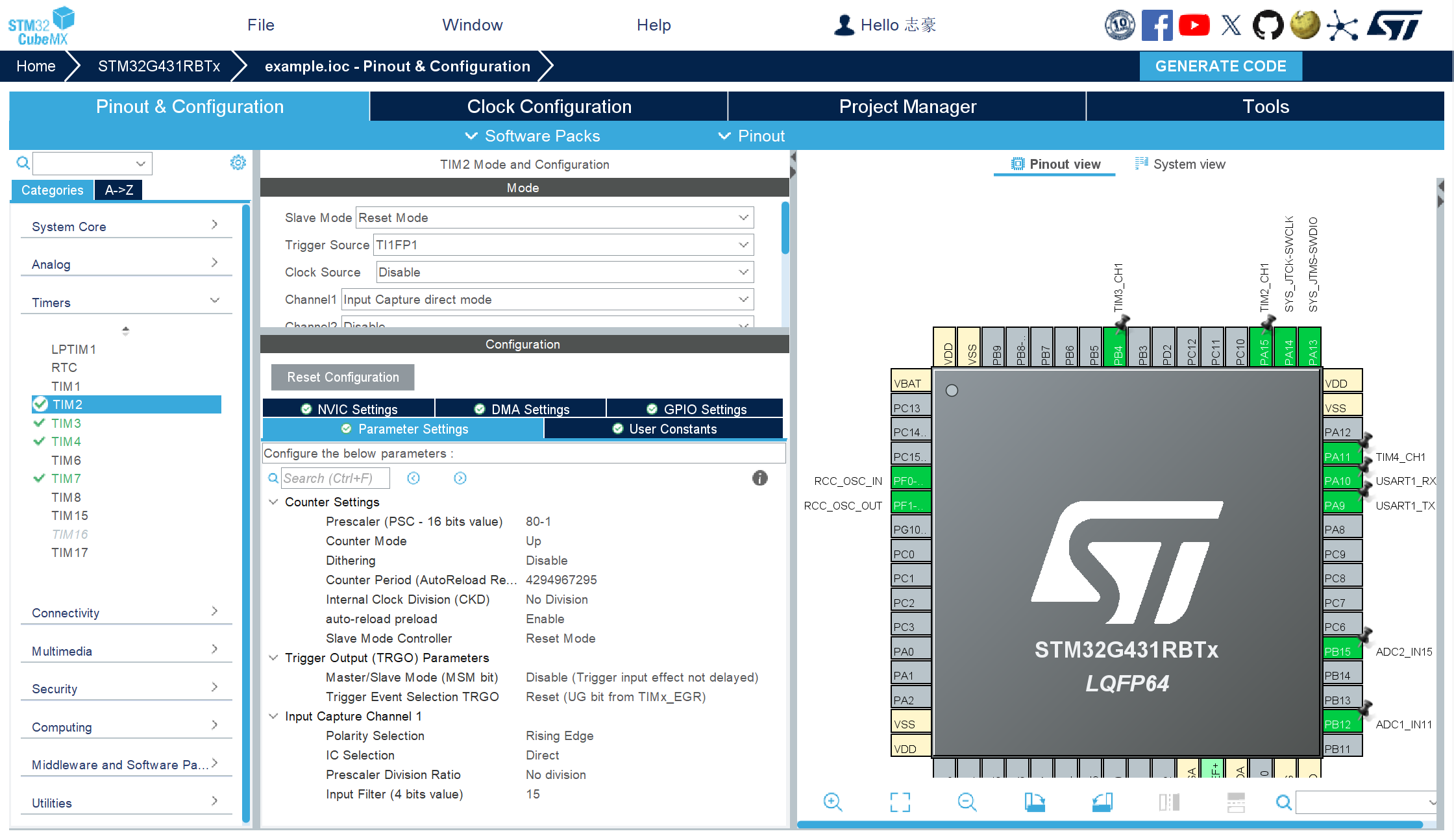Viewport: 1454px width, 840px height.
Task: Click the parameter info icon
Action: (x=759, y=478)
